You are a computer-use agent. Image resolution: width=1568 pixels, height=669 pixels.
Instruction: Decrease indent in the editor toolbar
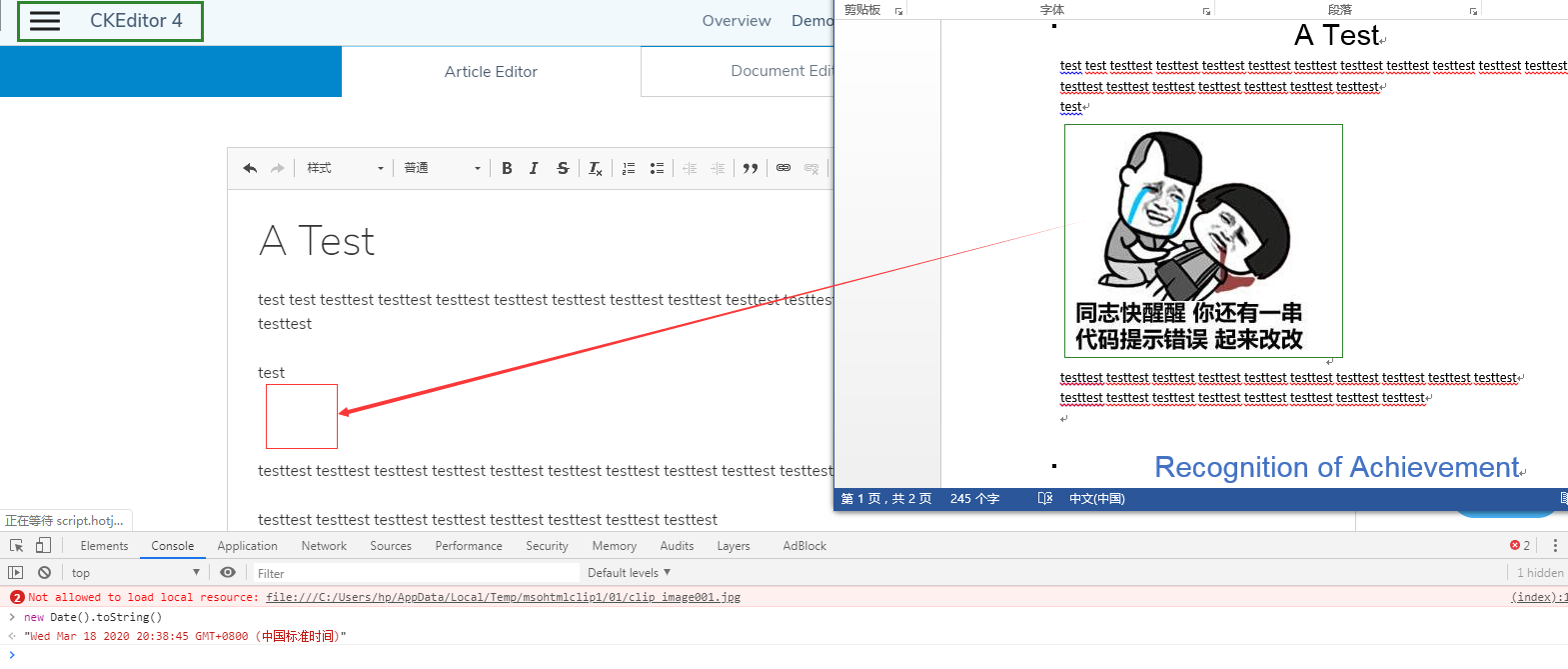[690, 168]
